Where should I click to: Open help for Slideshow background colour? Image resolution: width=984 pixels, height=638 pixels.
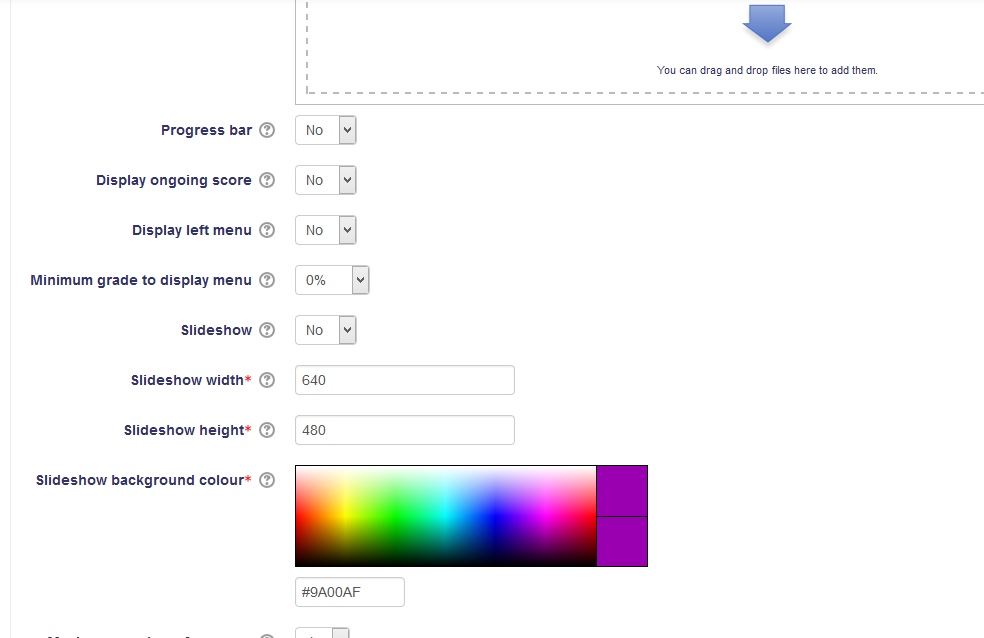(x=267, y=480)
